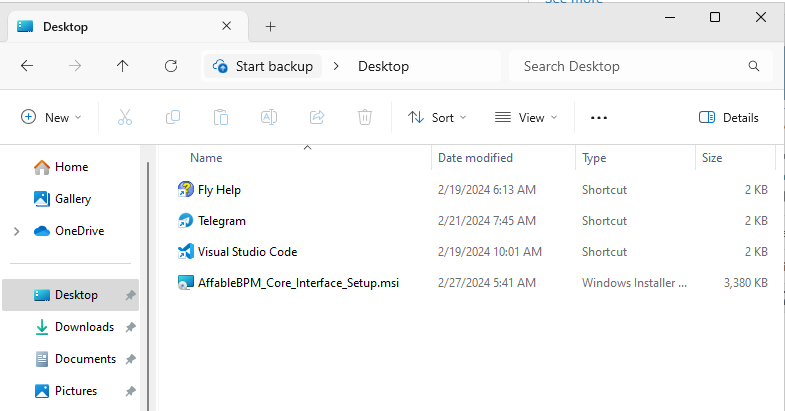Select Desktop in the navigation pane

pos(71,295)
